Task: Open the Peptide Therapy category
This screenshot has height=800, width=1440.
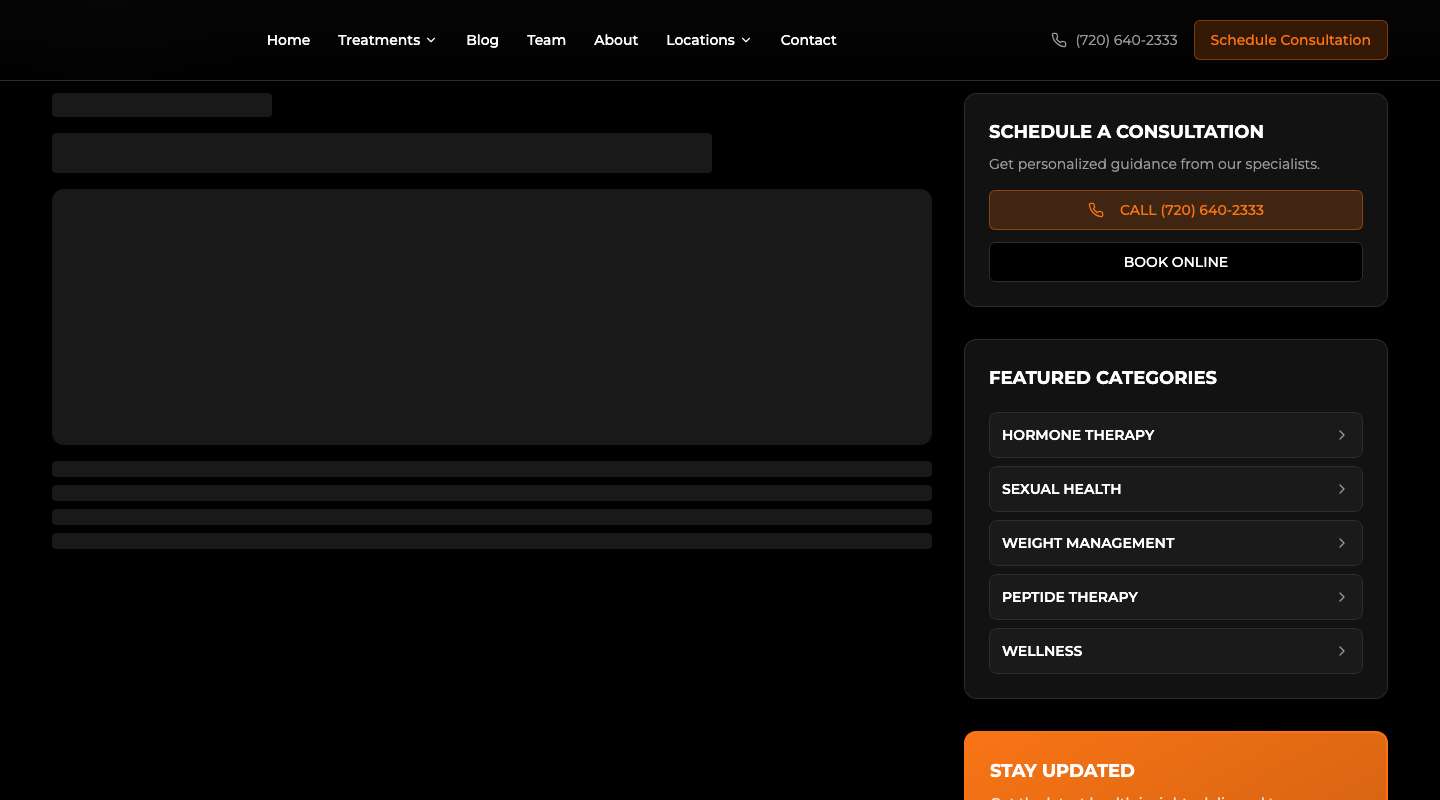Action: coord(1175,597)
